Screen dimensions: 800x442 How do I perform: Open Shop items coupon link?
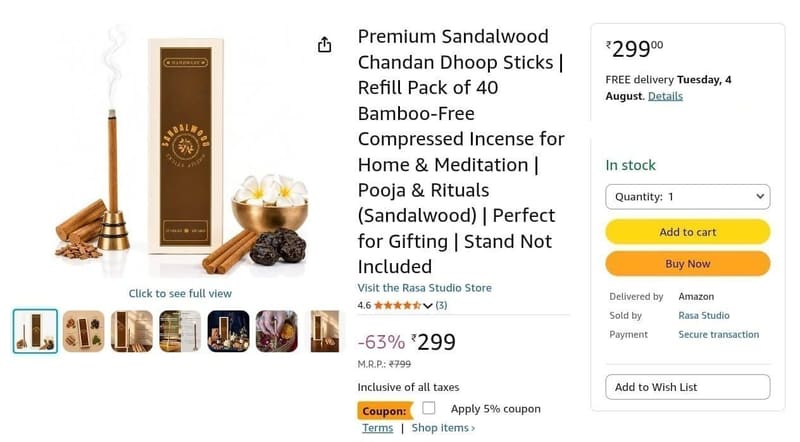click(x=443, y=428)
